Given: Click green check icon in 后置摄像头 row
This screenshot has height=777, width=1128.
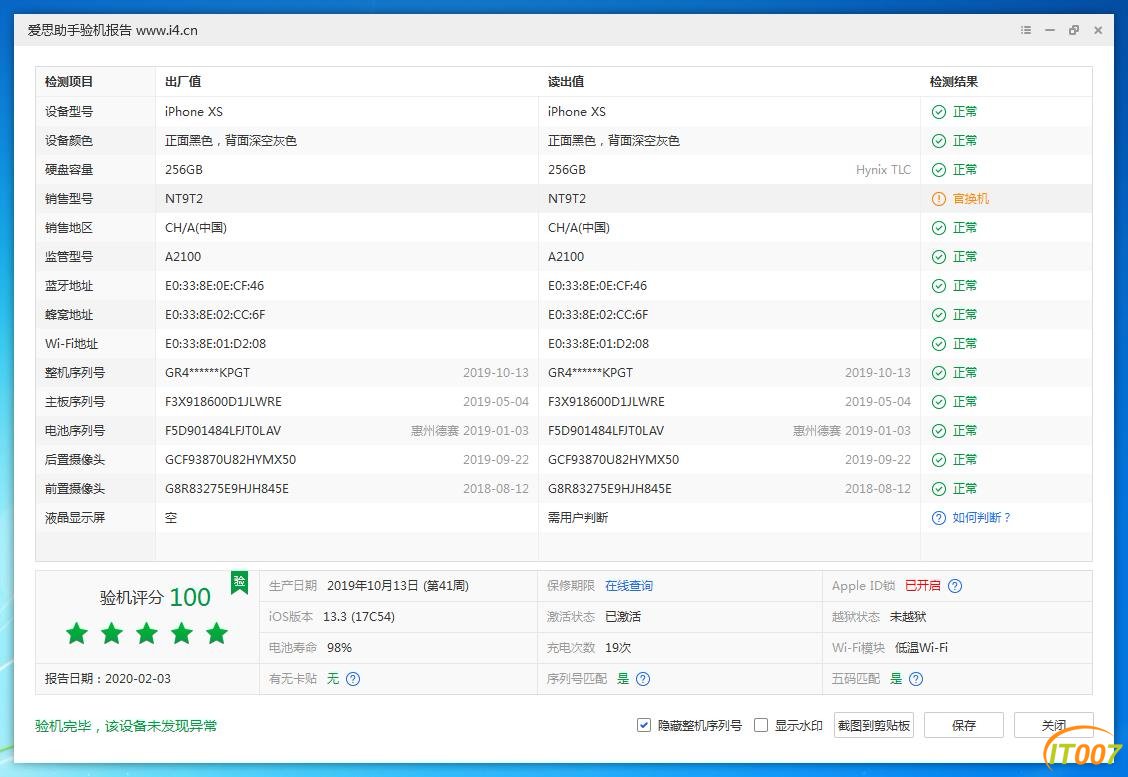Looking at the screenshot, I should coord(939,460).
